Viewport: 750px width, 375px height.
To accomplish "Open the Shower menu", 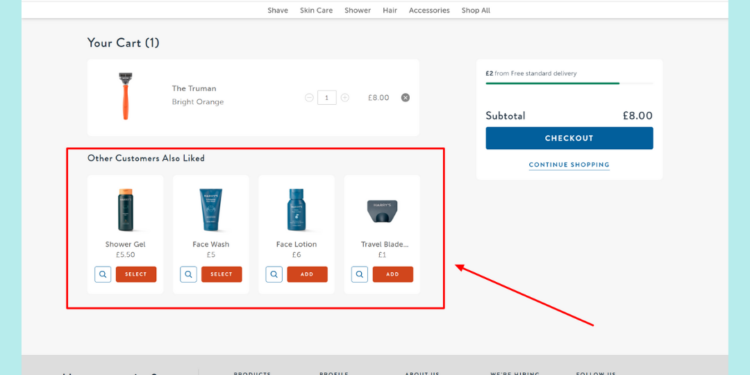I will click(x=357, y=11).
